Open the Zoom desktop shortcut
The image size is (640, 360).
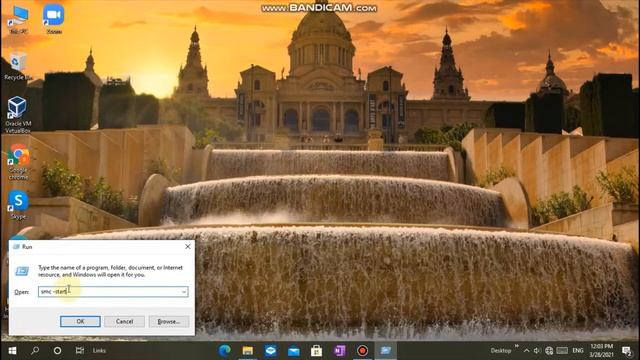[53, 19]
